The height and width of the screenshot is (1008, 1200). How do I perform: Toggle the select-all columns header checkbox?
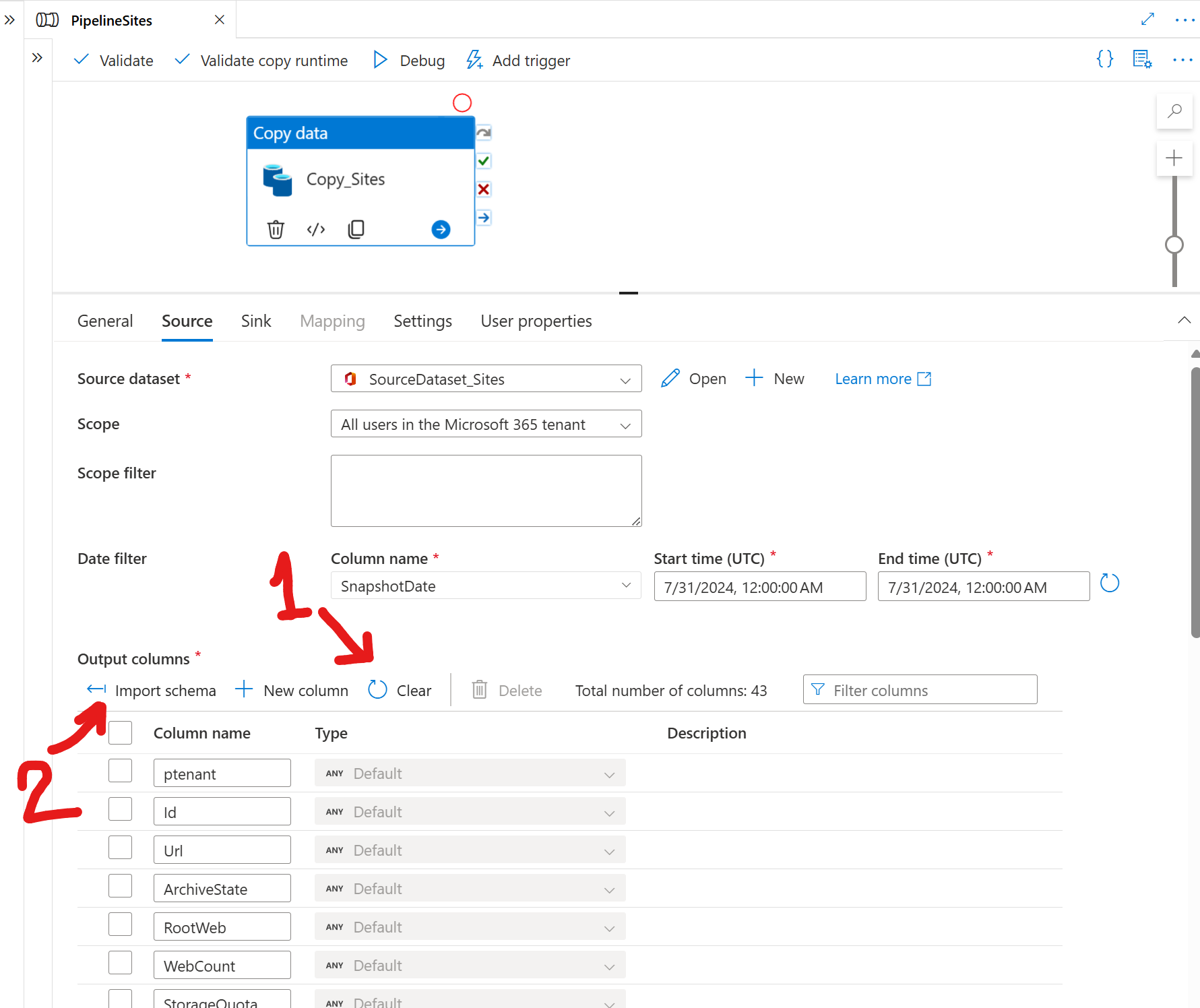pyautogui.click(x=120, y=732)
